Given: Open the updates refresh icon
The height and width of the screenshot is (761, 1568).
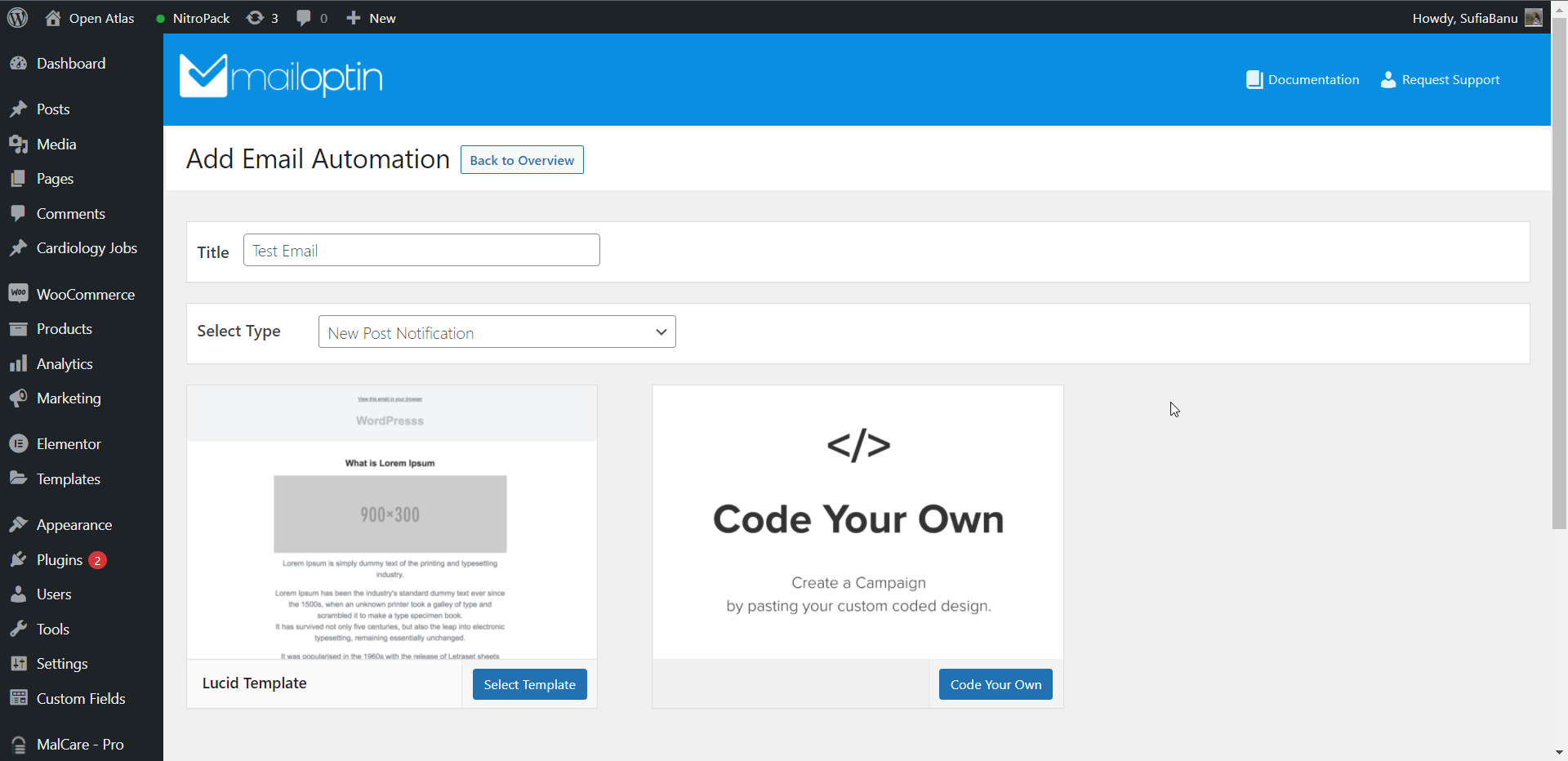Looking at the screenshot, I should click(255, 18).
